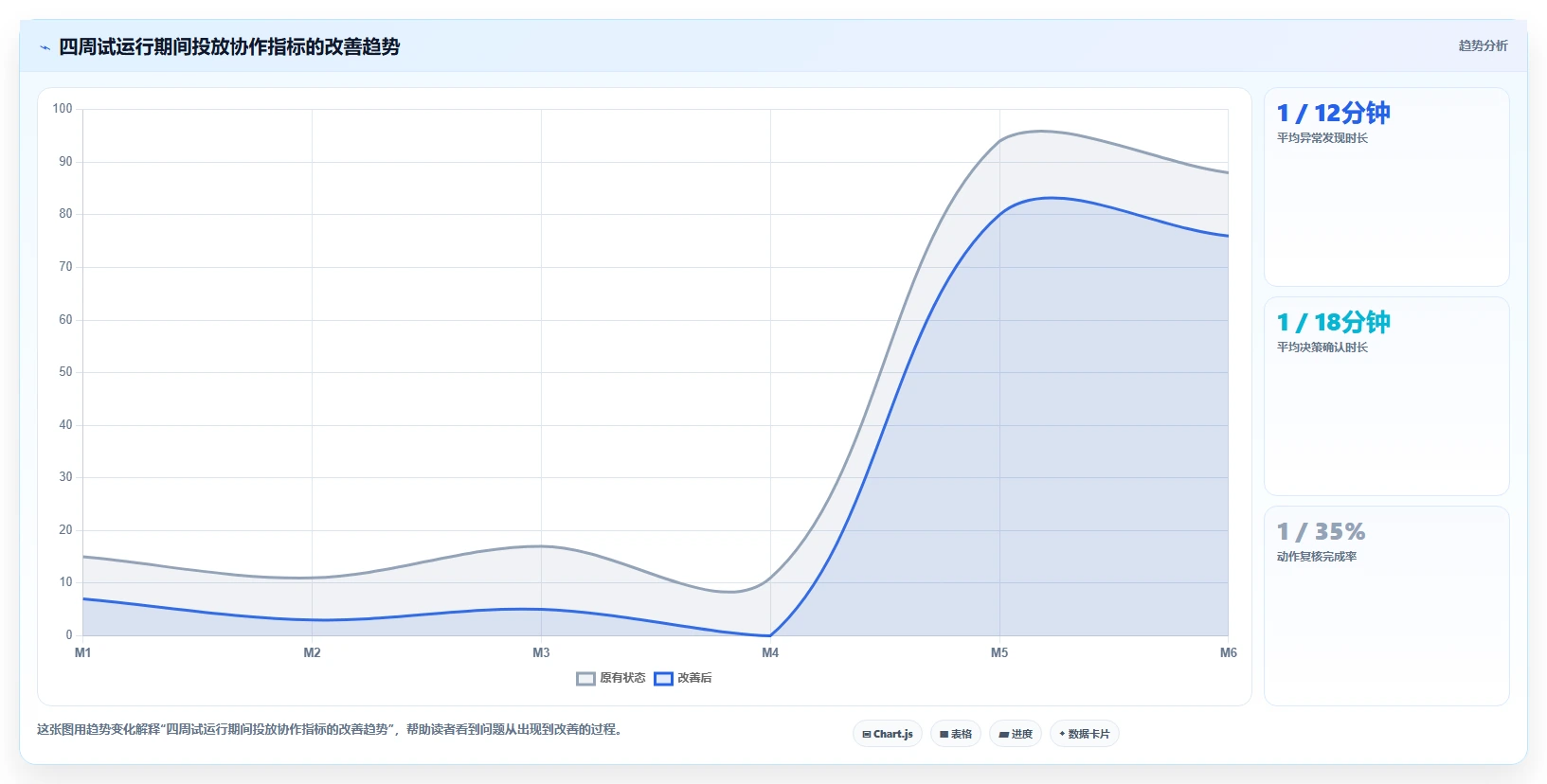This screenshot has height=784, width=1547.
Task: Click the chart description sentence below the chart
Action: [330, 730]
